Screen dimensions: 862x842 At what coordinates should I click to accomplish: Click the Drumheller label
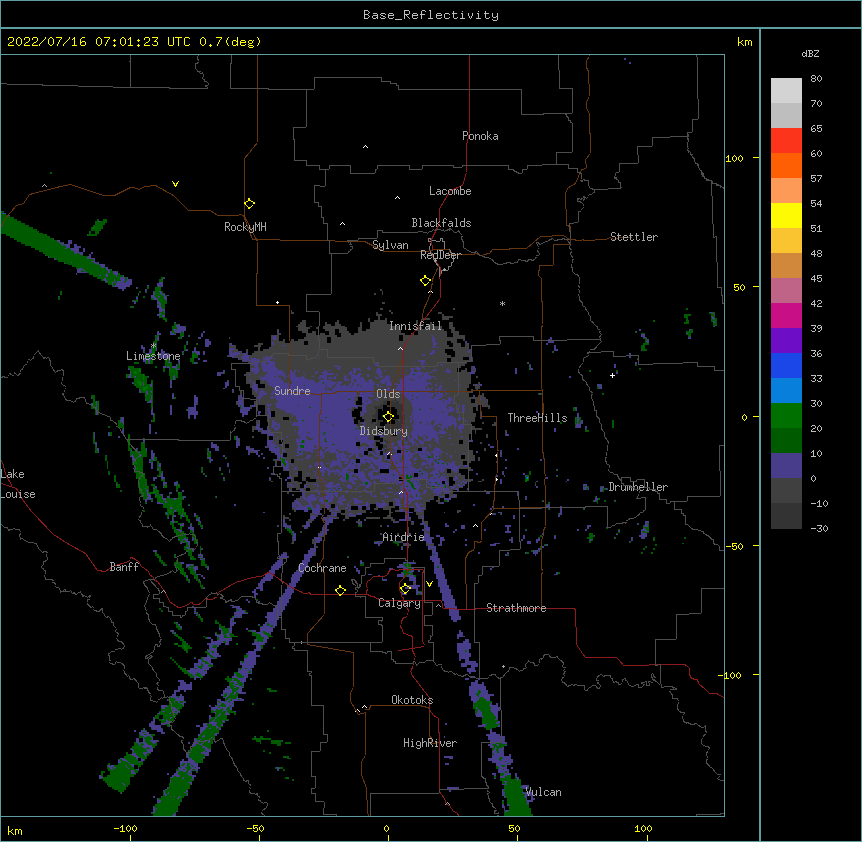click(x=638, y=487)
